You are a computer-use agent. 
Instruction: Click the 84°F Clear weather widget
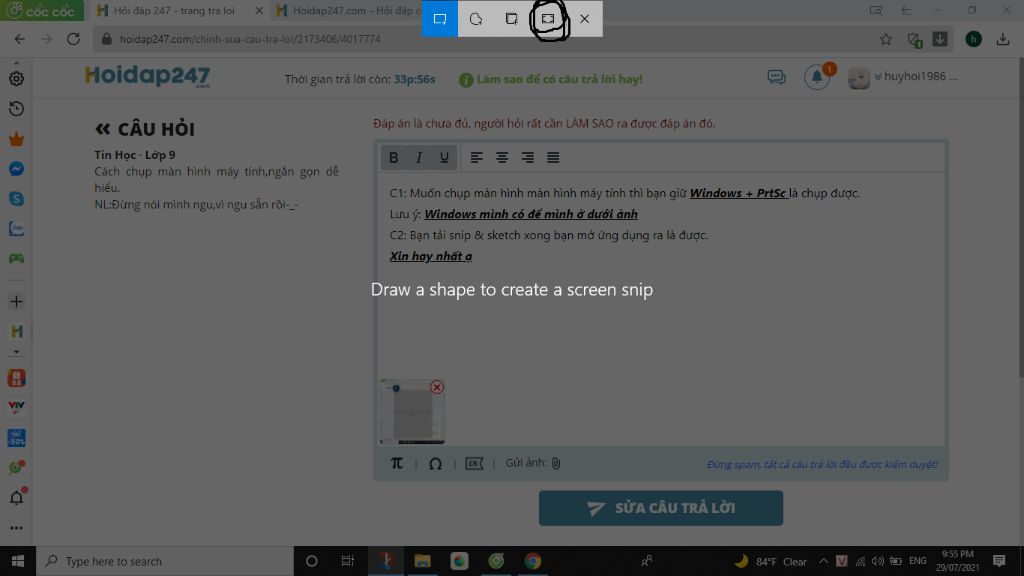tap(771, 561)
